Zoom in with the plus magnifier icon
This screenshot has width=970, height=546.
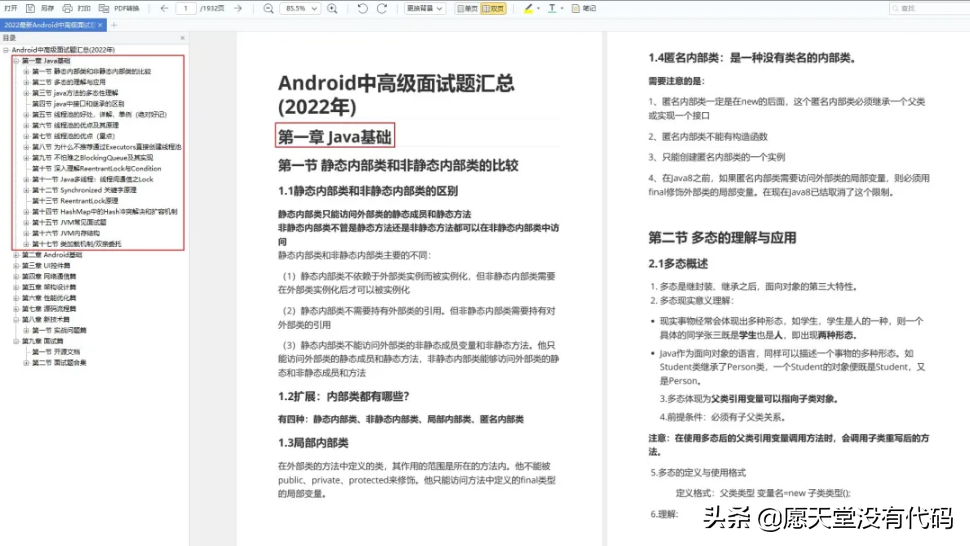coord(332,8)
